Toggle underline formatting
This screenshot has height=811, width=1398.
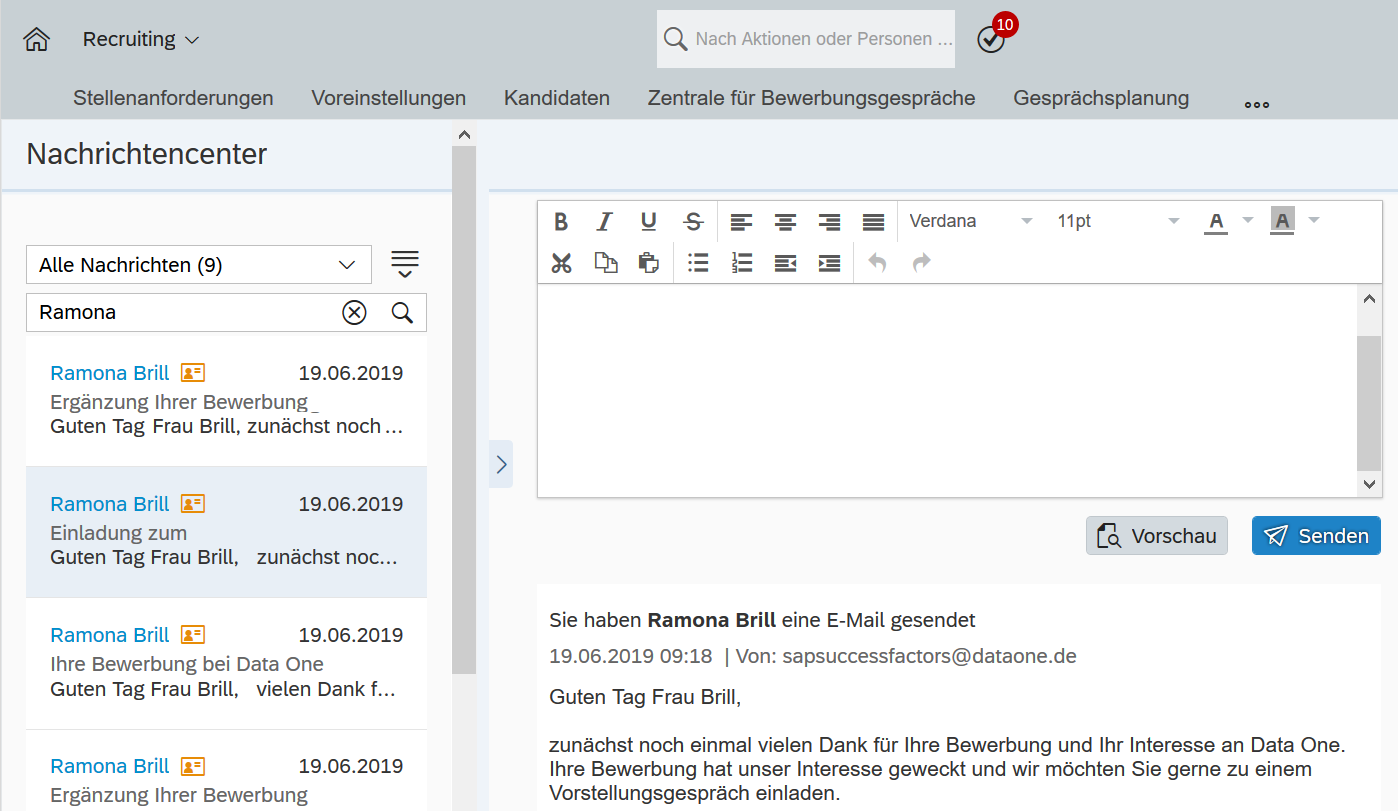click(x=648, y=222)
